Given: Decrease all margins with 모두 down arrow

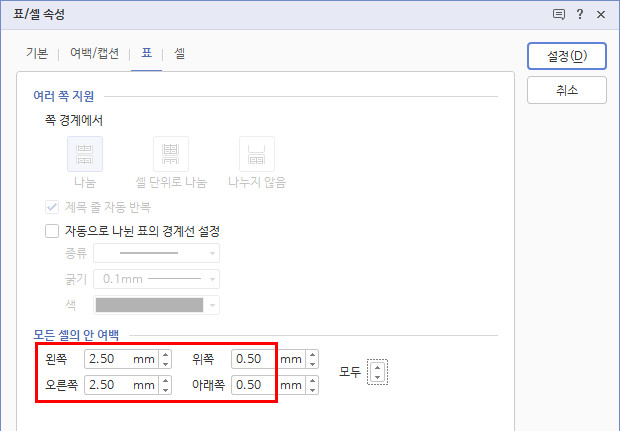Looking at the screenshot, I should (x=378, y=377).
